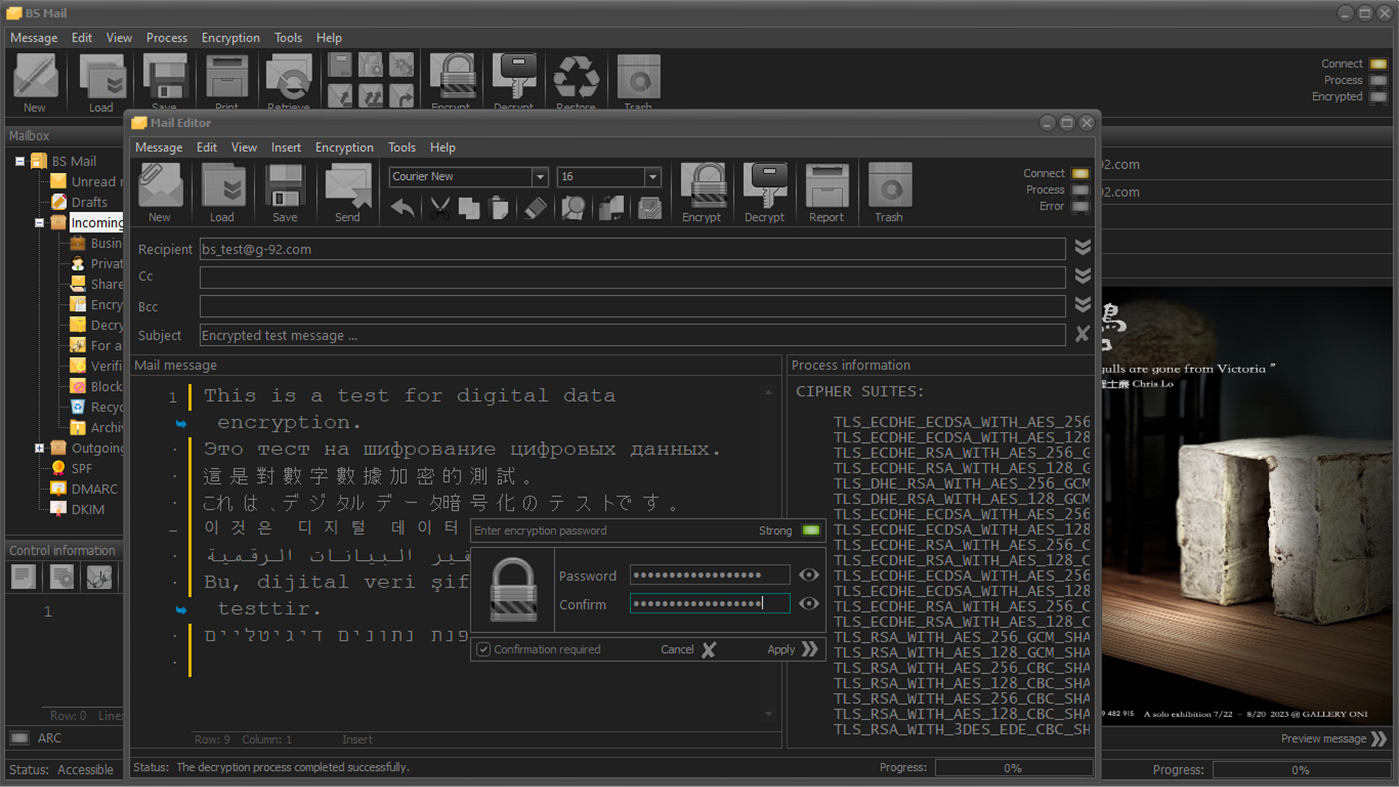
Task: Toggle the Confirmation required checkbox
Action: click(484, 650)
